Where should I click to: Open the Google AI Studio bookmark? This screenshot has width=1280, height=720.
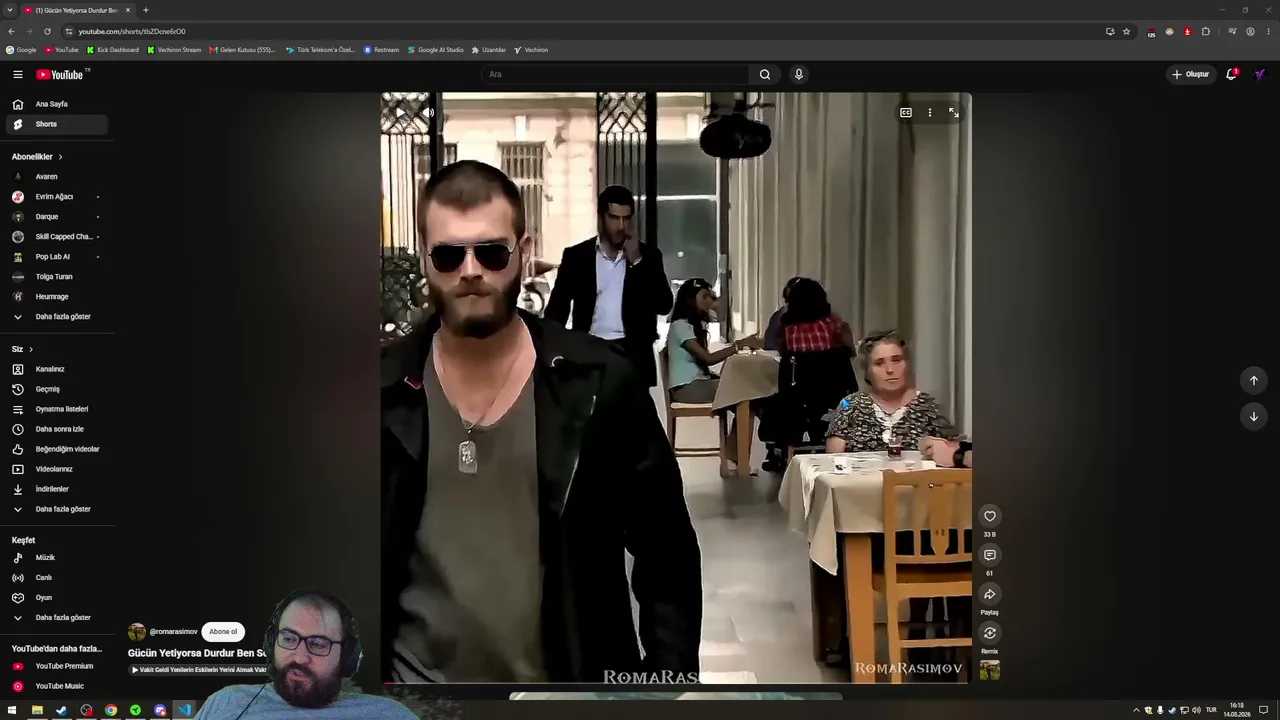pos(436,50)
